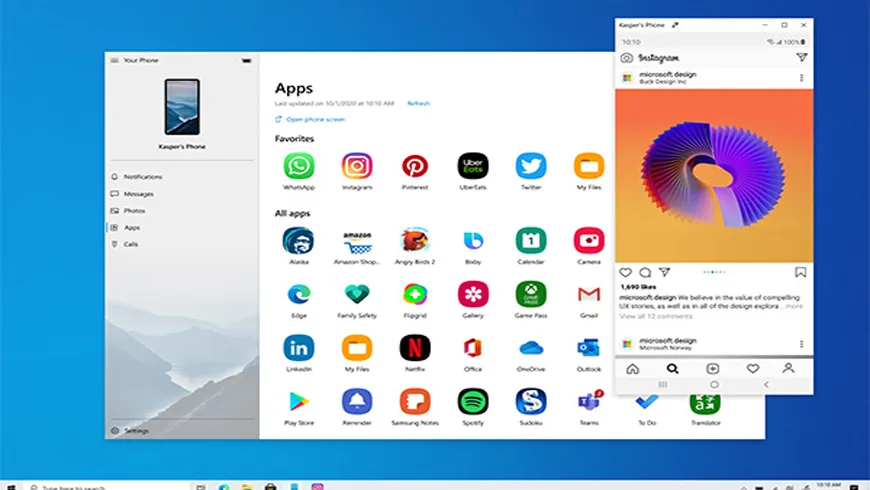Share the Instagram post via send icon

click(664, 272)
